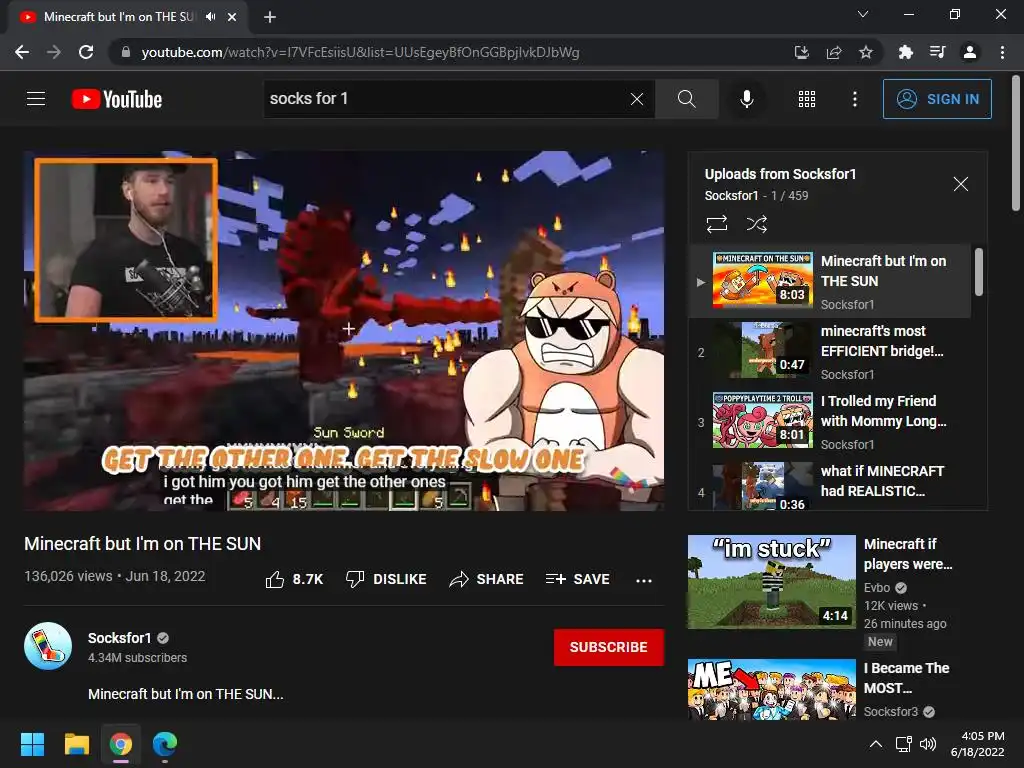This screenshot has height=768, width=1024.
Task: Like the video with thumbs up
Action: pos(294,579)
